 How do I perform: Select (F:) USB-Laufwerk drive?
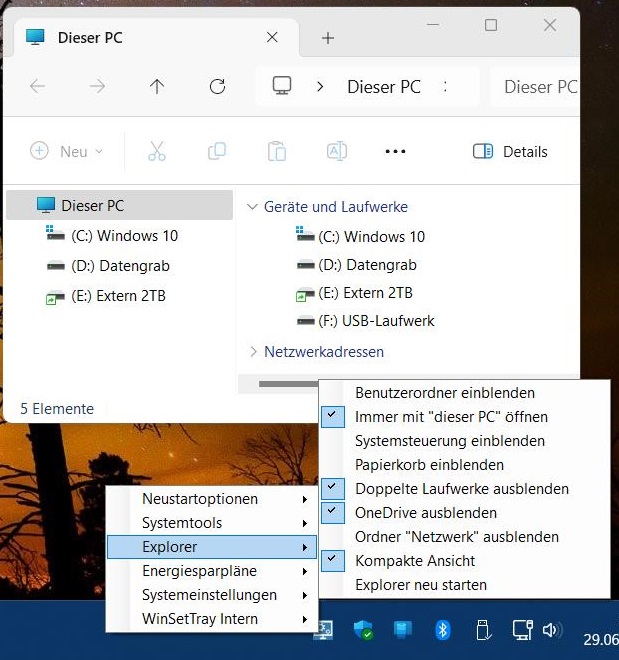coord(365,321)
